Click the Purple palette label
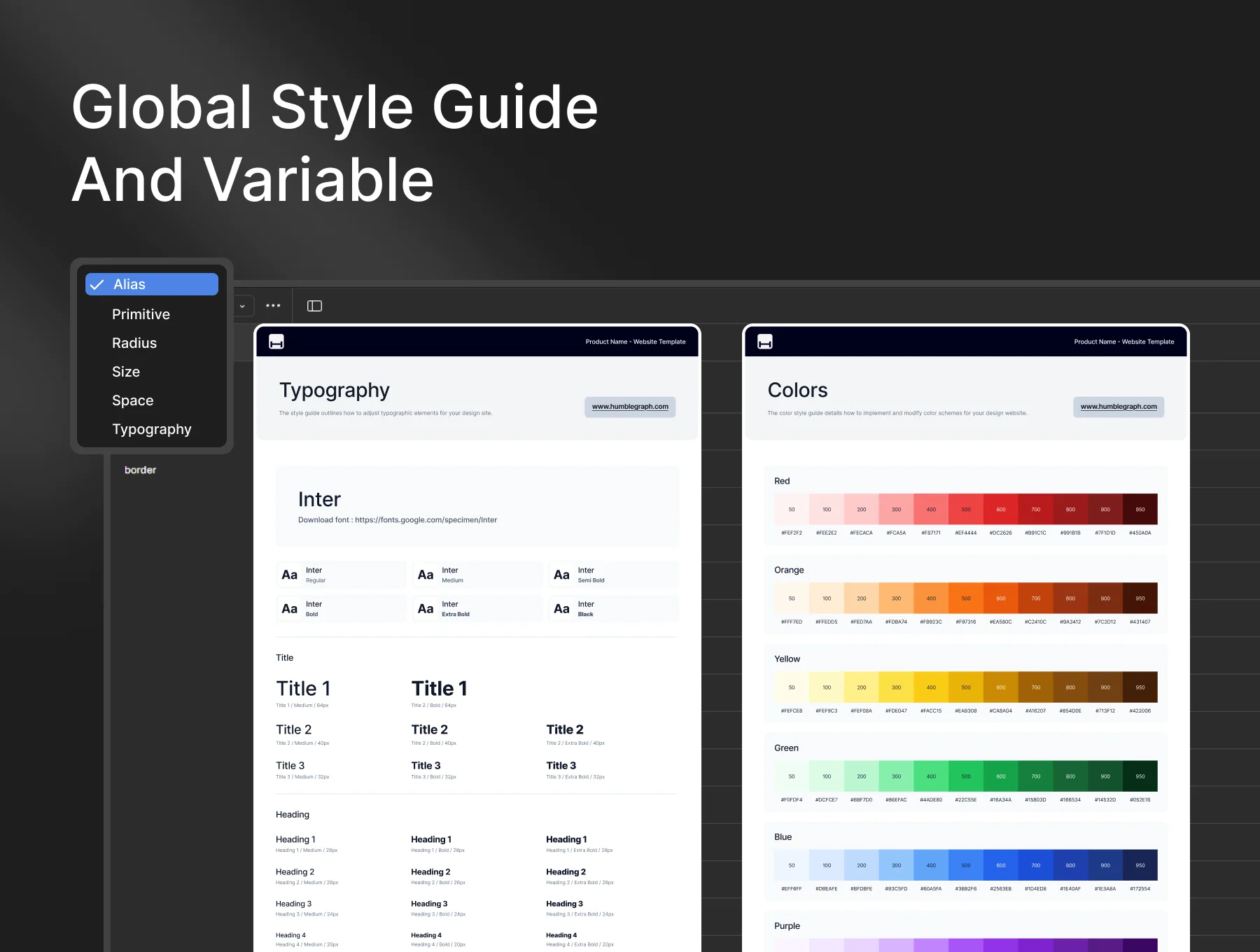1260x952 pixels. [787, 926]
